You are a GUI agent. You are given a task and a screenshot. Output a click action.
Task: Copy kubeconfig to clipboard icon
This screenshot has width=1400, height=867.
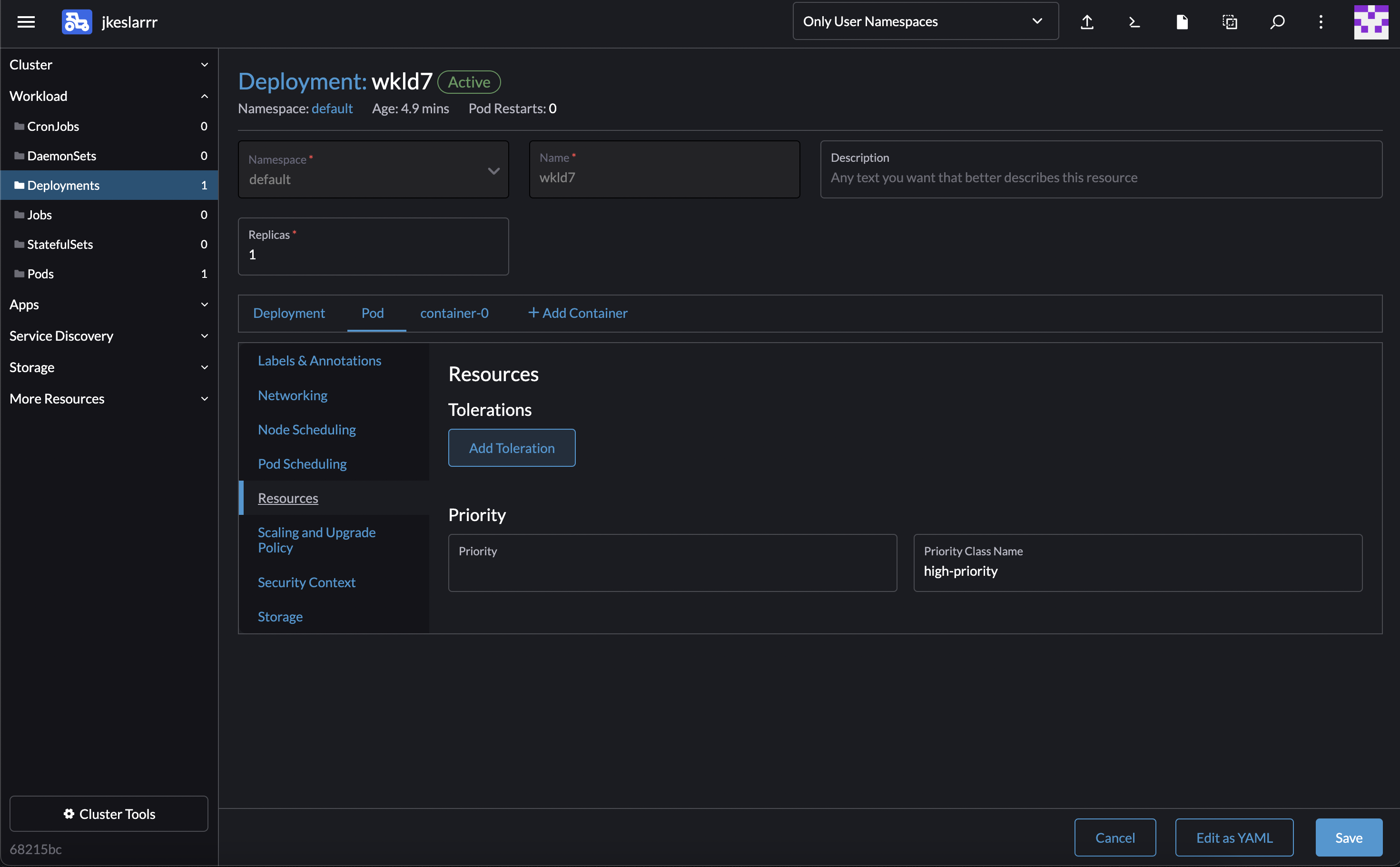point(1229,22)
